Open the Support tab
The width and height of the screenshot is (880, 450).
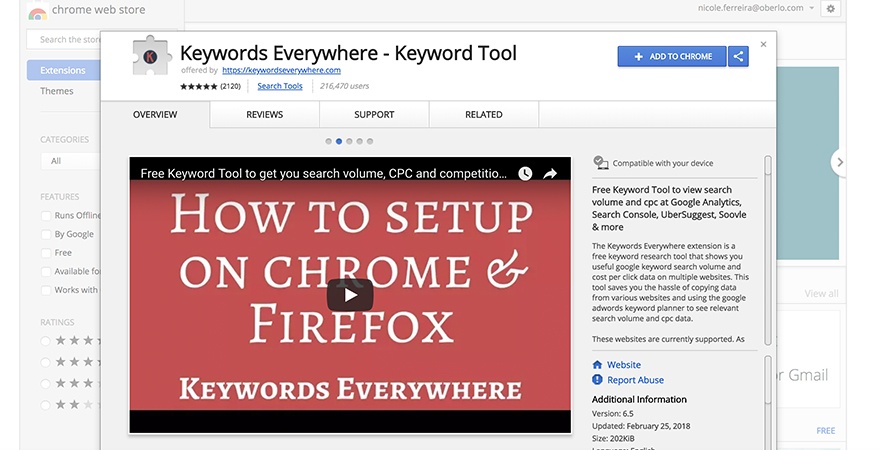tap(374, 115)
